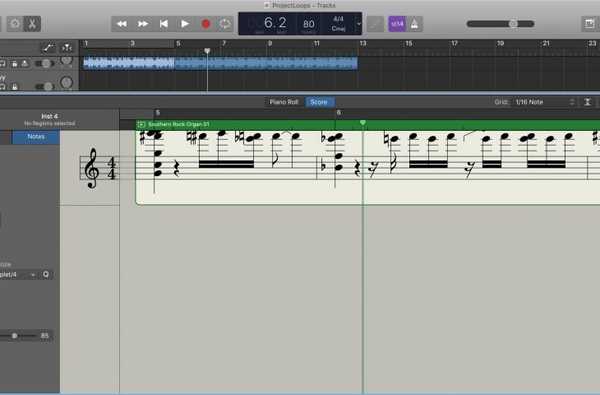Go to the beginning of the project

click(x=164, y=24)
